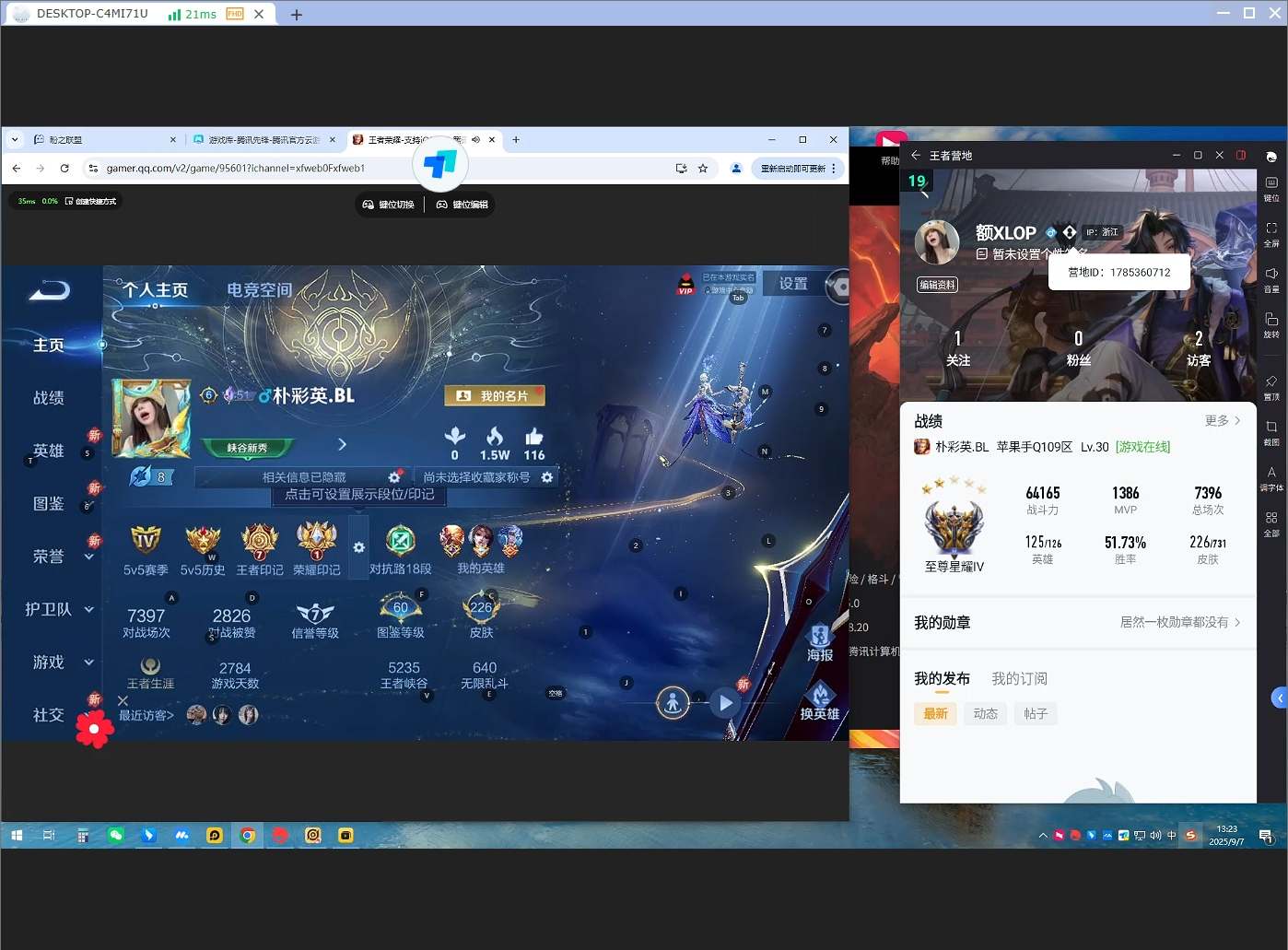Click 重新启动即可更新 Chrome update button
This screenshot has height=950, width=1288.
pyautogui.click(x=798, y=169)
